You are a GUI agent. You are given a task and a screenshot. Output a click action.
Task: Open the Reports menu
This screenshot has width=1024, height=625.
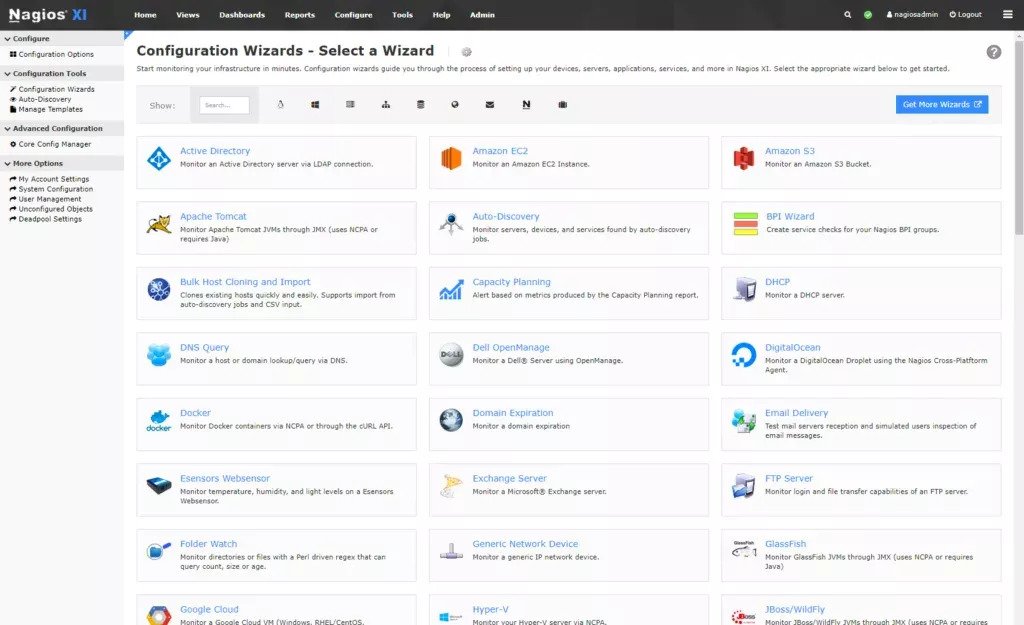click(x=300, y=15)
